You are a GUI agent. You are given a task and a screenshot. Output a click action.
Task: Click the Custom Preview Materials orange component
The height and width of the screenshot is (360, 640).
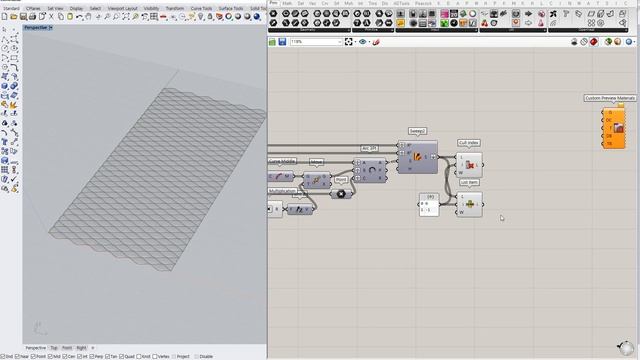point(613,128)
